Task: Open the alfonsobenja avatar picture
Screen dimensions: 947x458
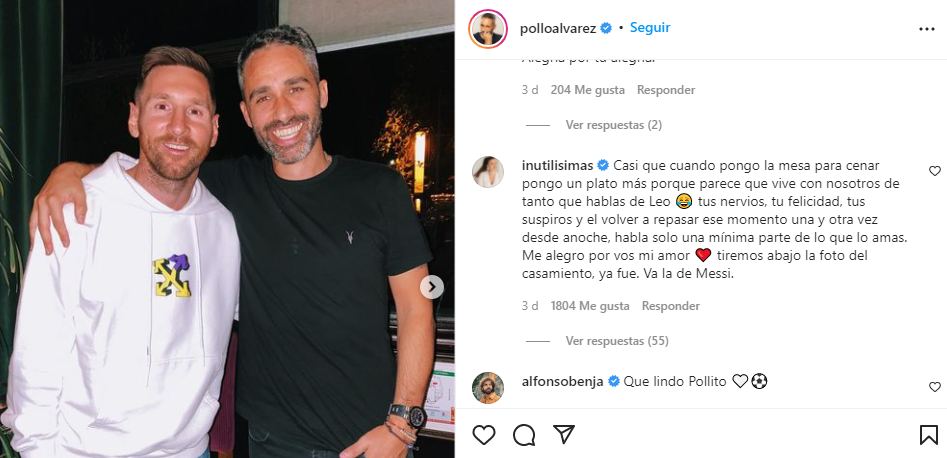Action: tap(487, 387)
